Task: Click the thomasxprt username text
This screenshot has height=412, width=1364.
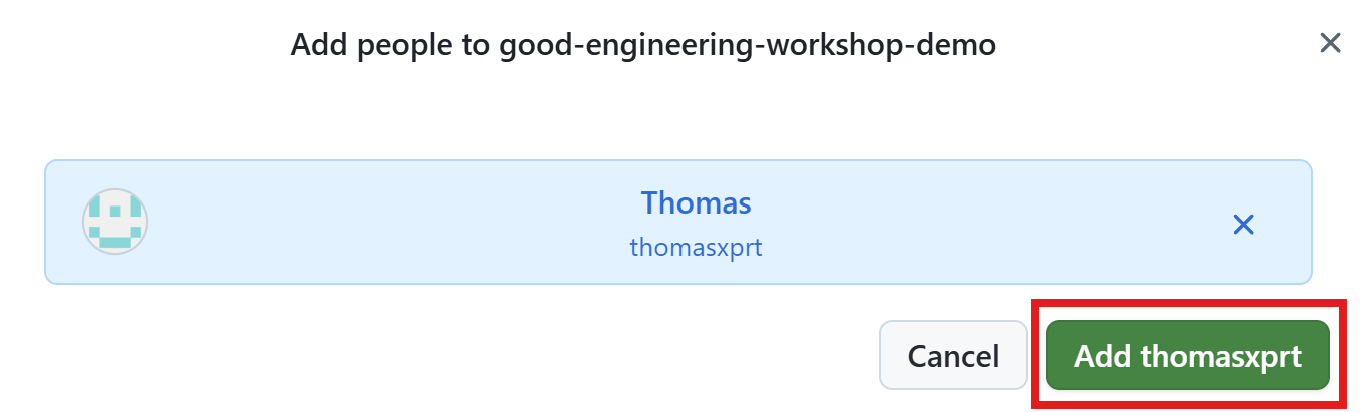Action: (x=695, y=247)
